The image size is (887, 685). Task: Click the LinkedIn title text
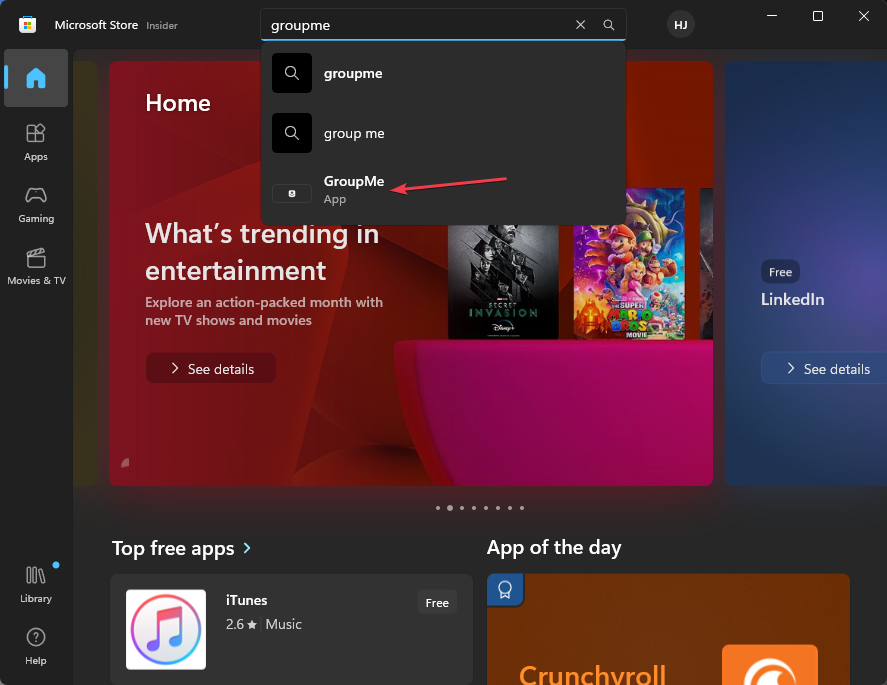[x=793, y=299]
